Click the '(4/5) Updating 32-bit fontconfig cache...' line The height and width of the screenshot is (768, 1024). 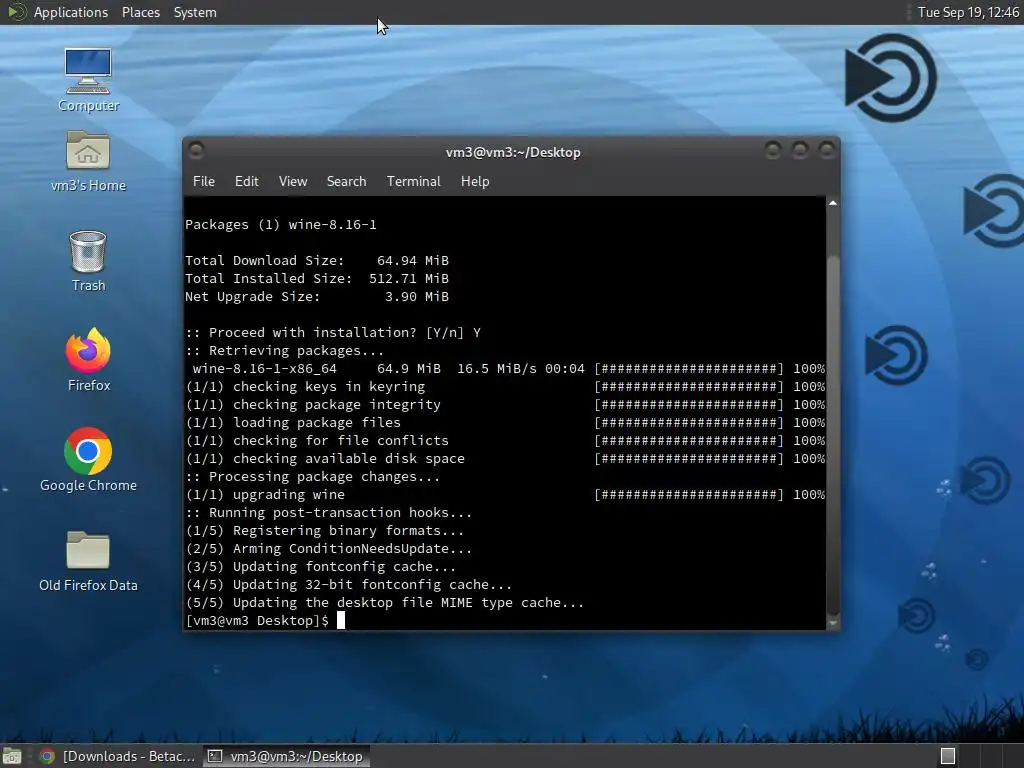pyautogui.click(x=349, y=584)
